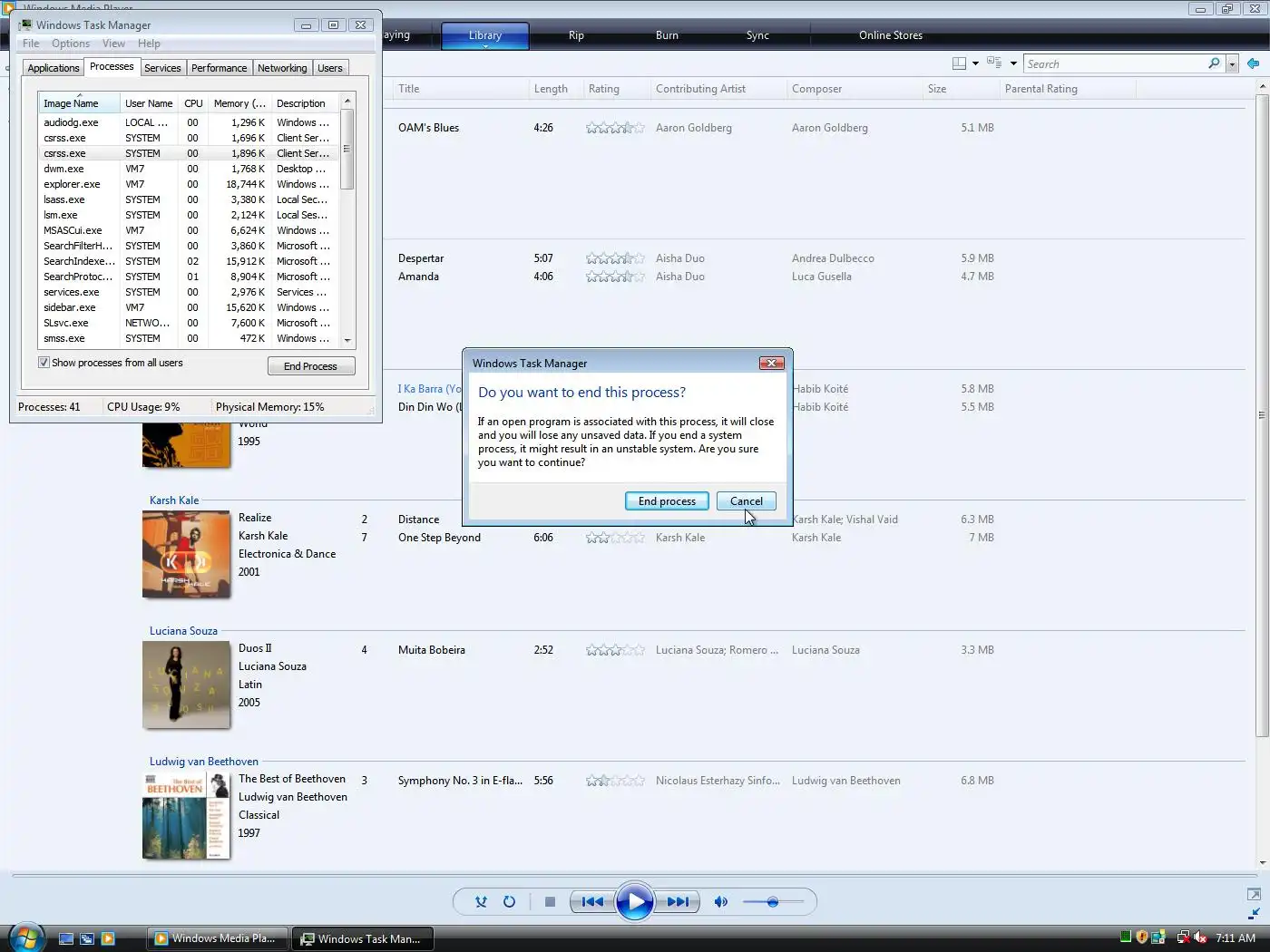Open the Burn tab

coord(667,35)
